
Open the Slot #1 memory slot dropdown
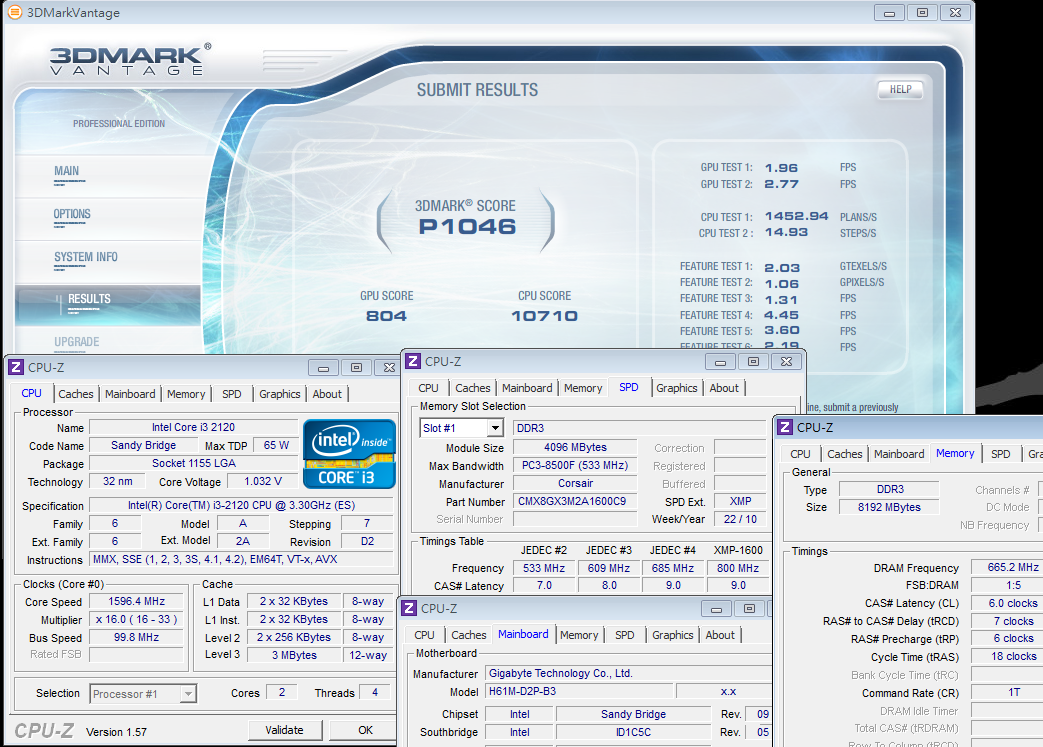(494, 428)
